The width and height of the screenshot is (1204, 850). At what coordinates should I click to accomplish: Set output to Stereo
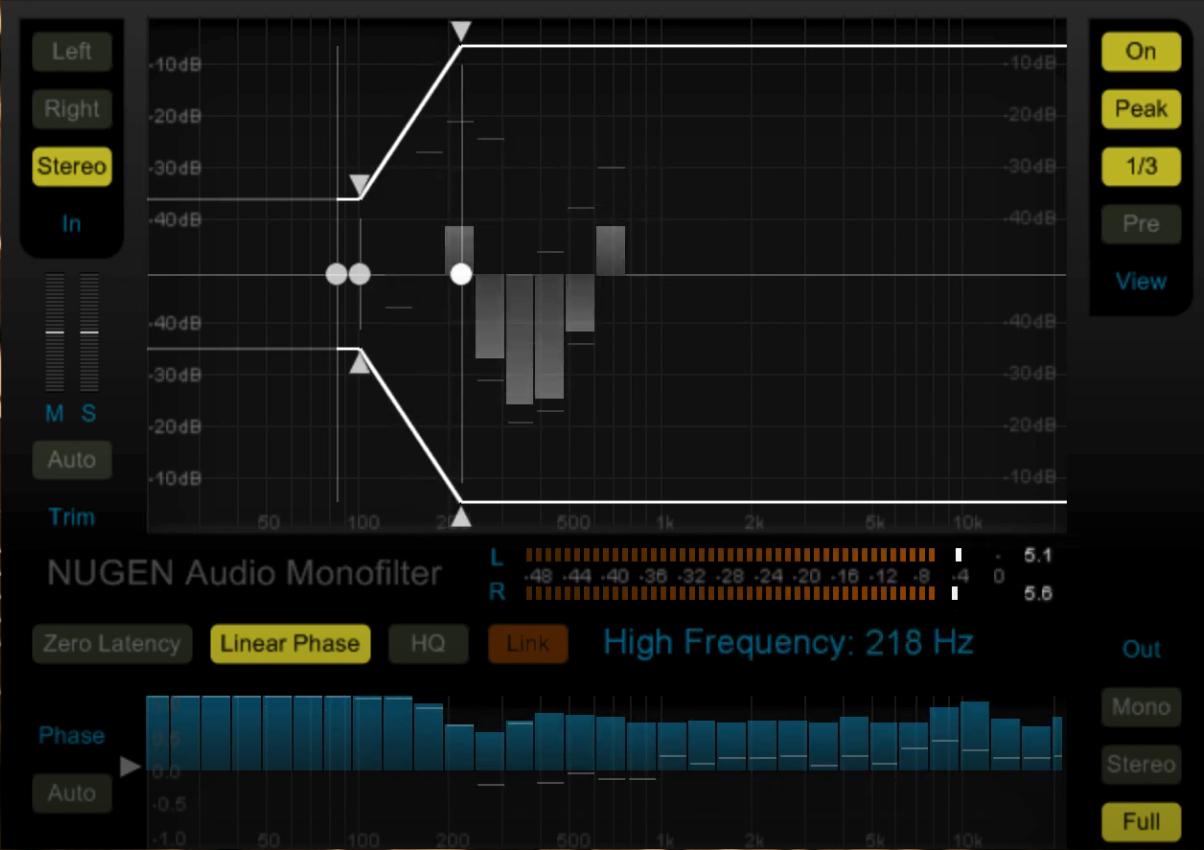(x=1141, y=765)
